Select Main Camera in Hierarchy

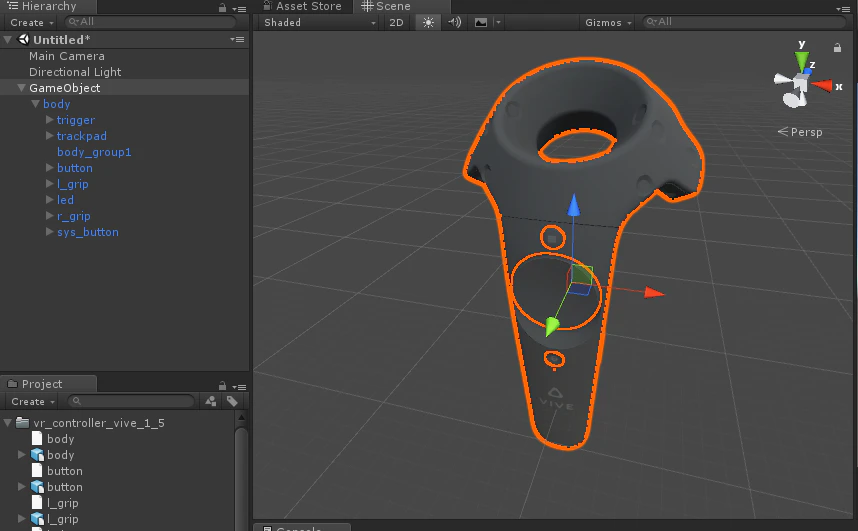67,56
